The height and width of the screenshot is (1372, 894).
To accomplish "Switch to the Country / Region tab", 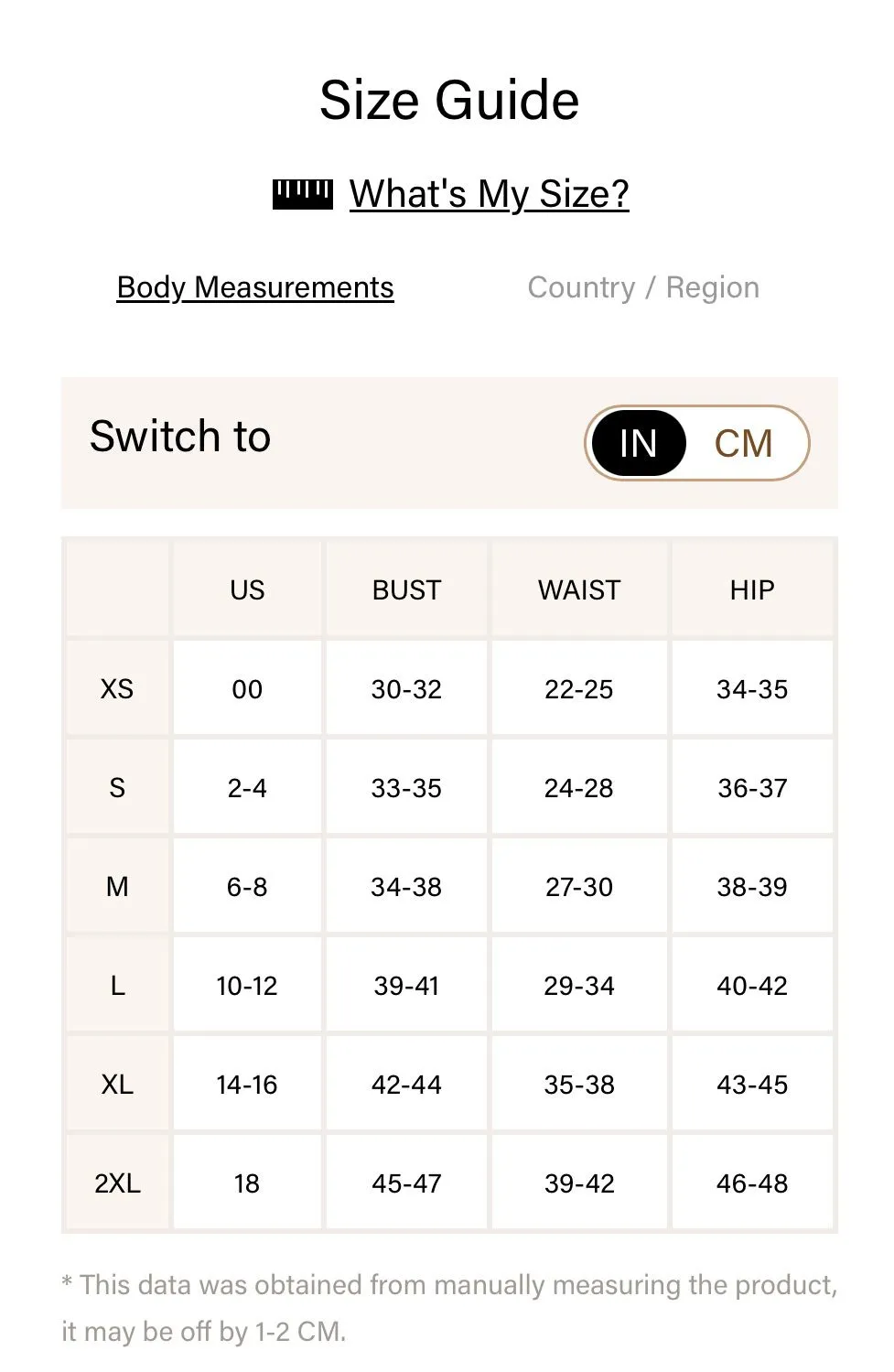I will [x=643, y=287].
